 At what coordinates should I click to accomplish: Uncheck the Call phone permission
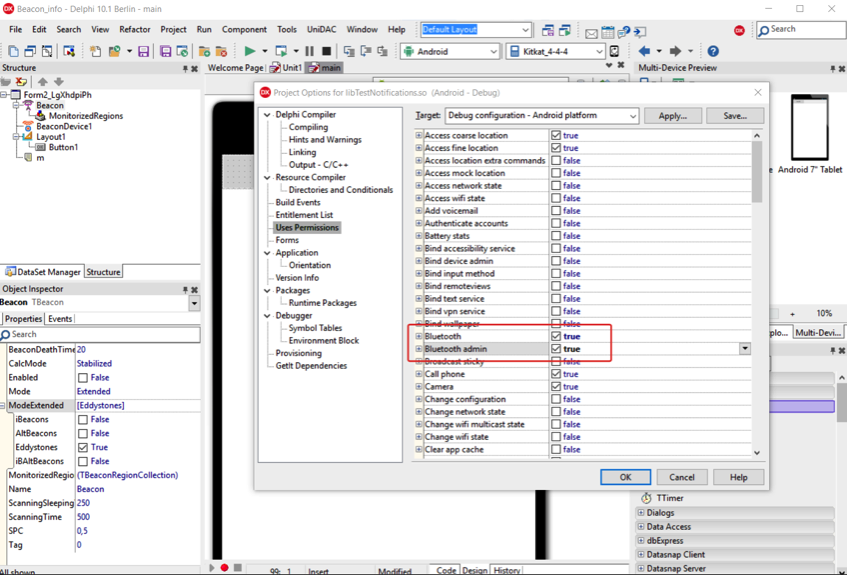[x=556, y=374]
